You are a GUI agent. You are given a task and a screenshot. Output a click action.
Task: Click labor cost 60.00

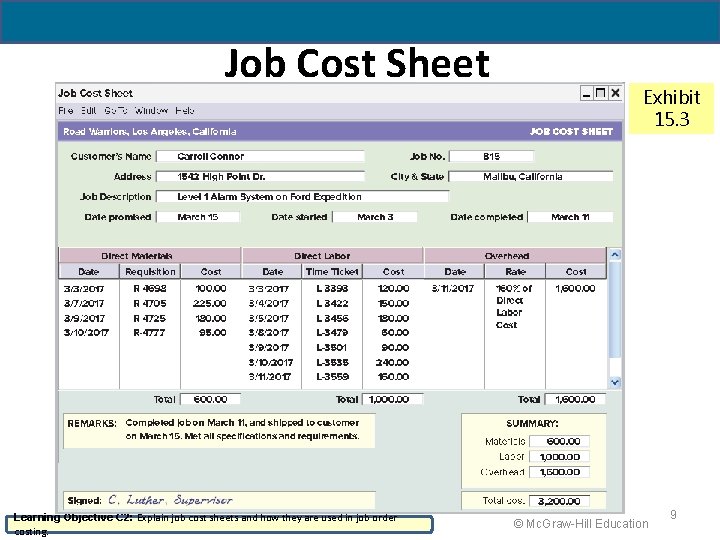tap(395, 332)
